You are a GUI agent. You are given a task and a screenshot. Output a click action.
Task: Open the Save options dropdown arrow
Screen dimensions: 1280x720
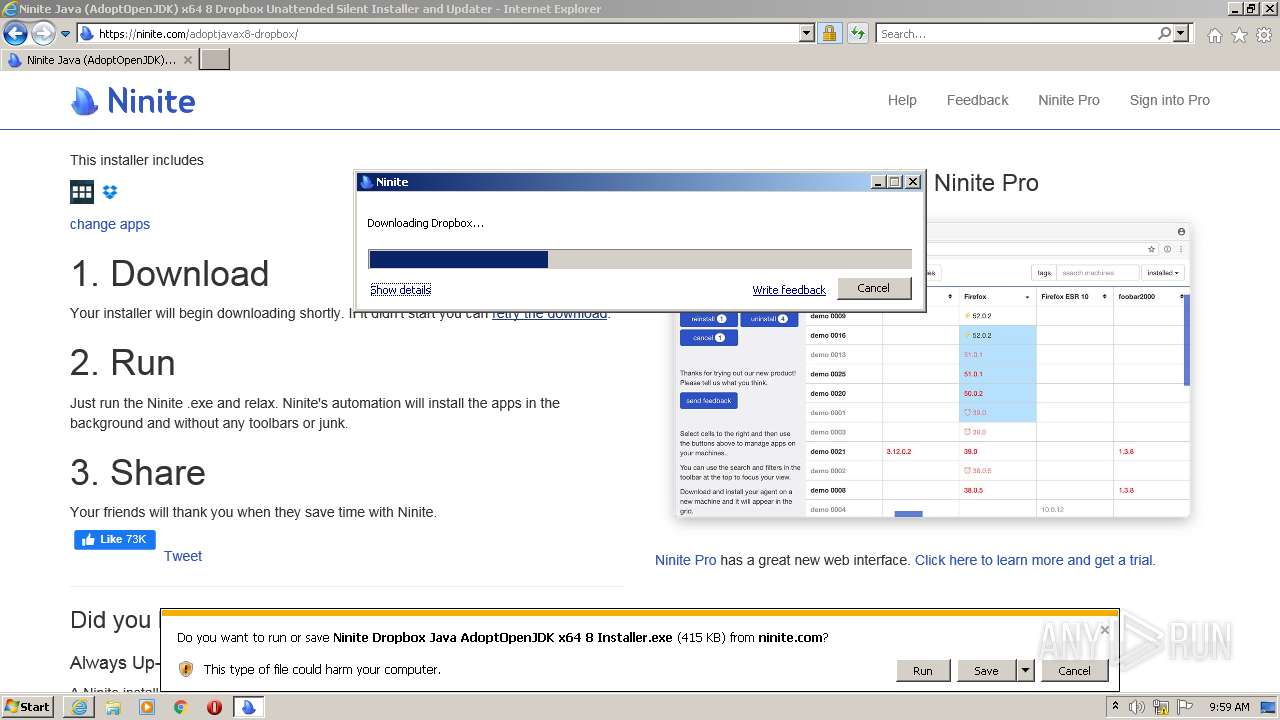pos(1025,671)
